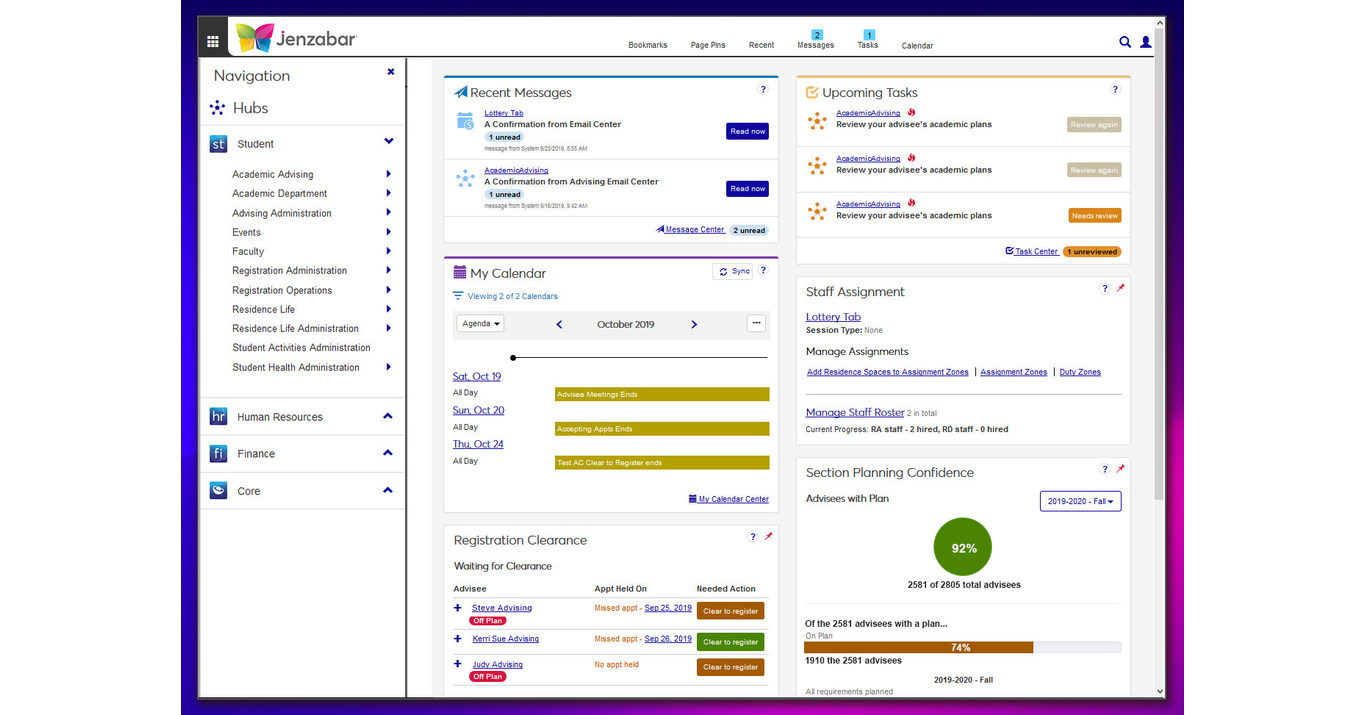Open the global search magnifier icon
Screen dimensions: 1365x715
(x=1124, y=42)
